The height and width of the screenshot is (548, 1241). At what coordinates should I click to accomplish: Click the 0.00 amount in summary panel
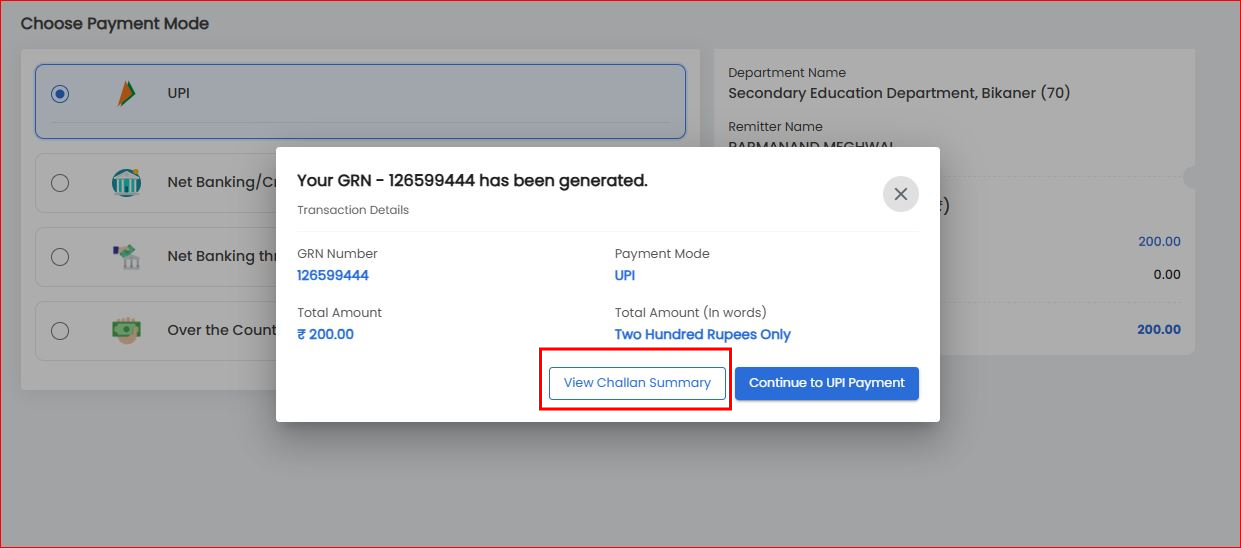[x=1167, y=275]
